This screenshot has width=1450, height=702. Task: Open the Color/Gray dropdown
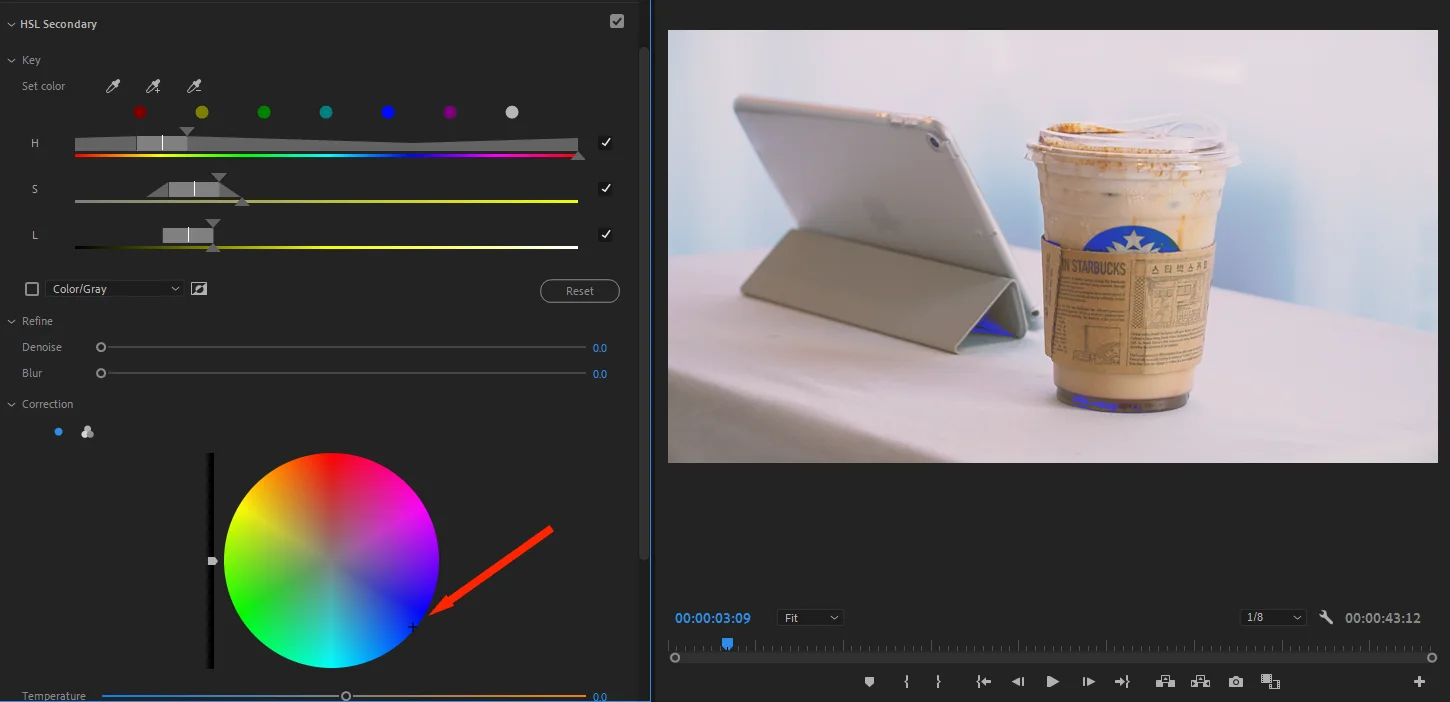pos(115,289)
